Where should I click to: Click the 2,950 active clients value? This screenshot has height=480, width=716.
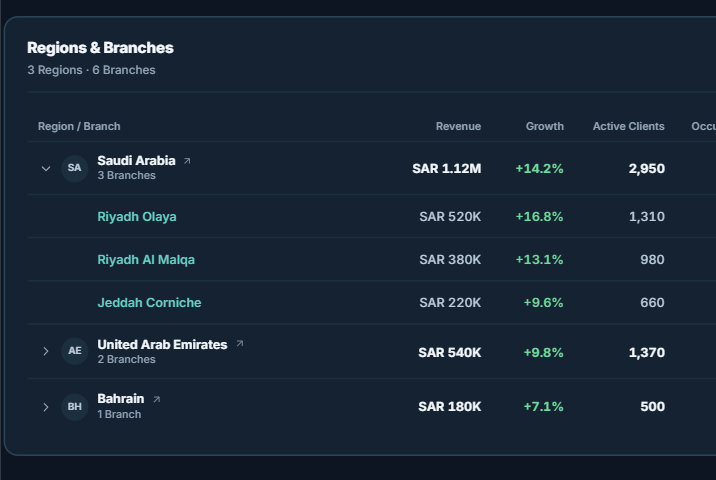(647, 169)
